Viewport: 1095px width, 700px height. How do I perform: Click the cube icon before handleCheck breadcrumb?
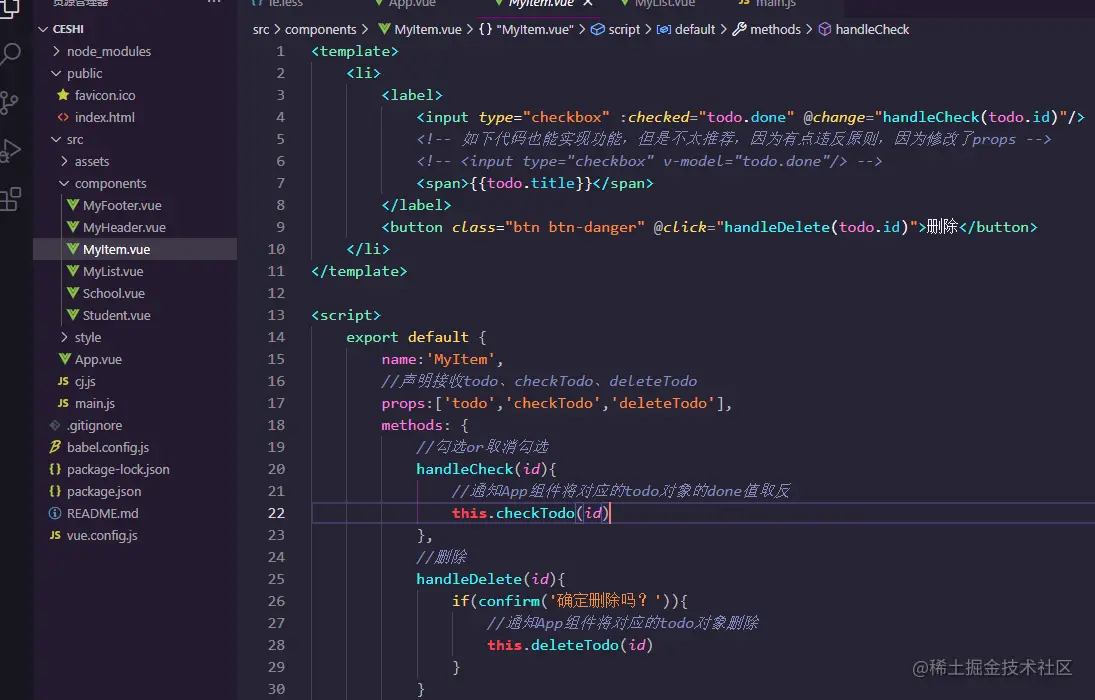(825, 29)
